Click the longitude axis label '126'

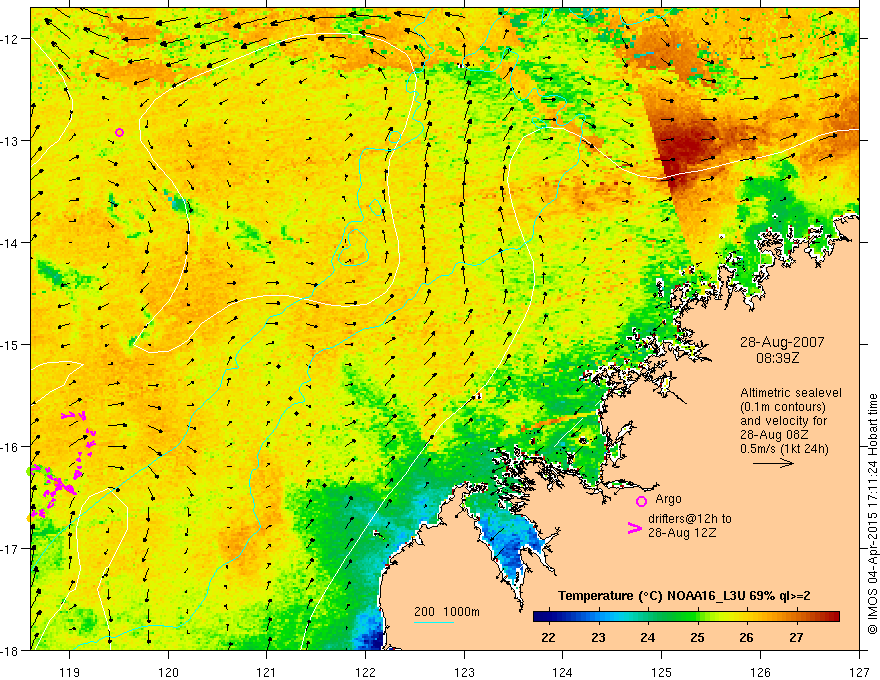tap(760, 672)
